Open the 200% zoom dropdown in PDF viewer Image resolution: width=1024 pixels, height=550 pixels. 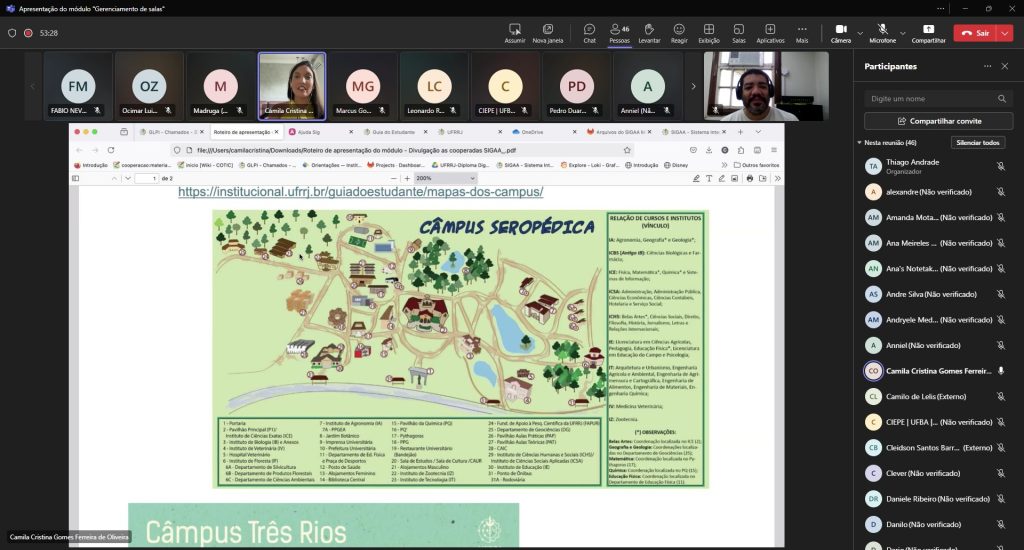coord(445,178)
